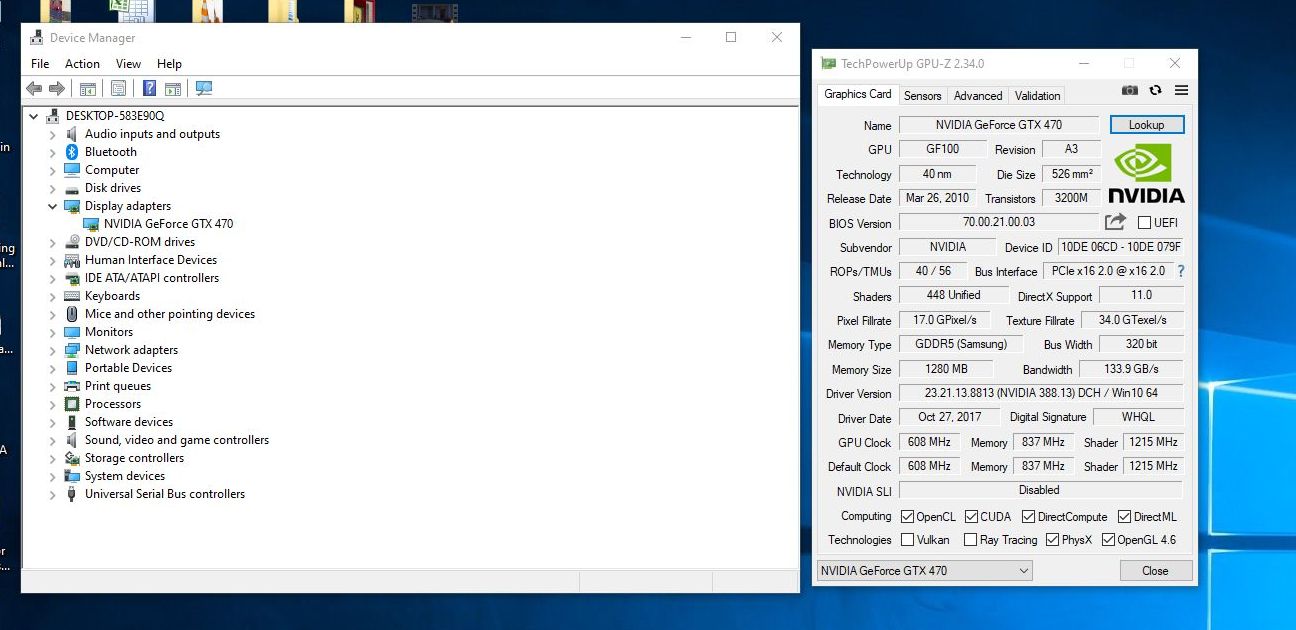
Task: Expand Sound, video and game controllers
Action: pos(53,440)
